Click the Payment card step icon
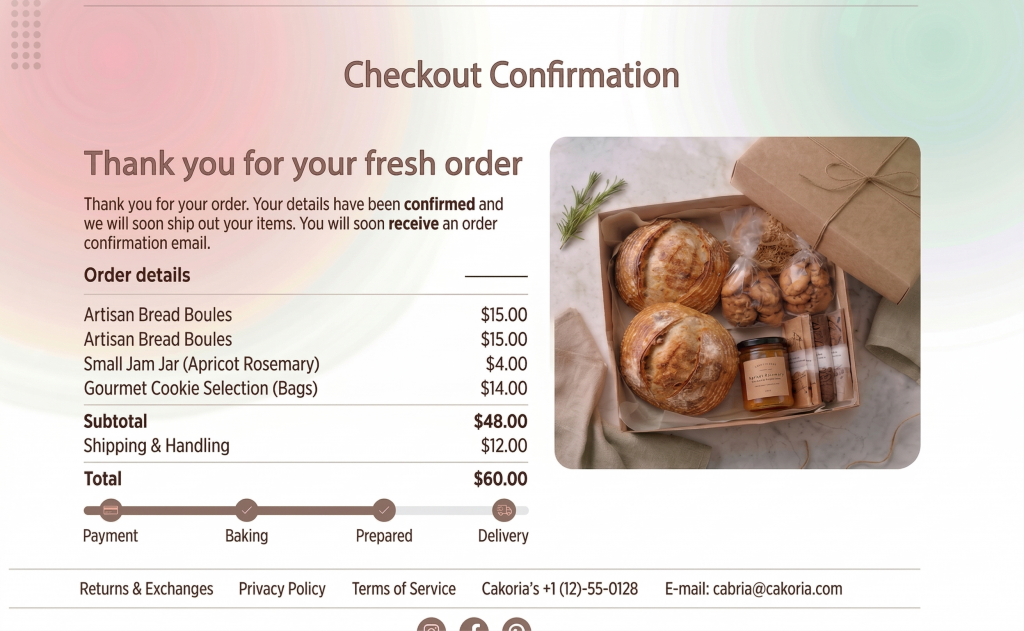This screenshot has height=631, width=1024. click(x=111, y=510)
